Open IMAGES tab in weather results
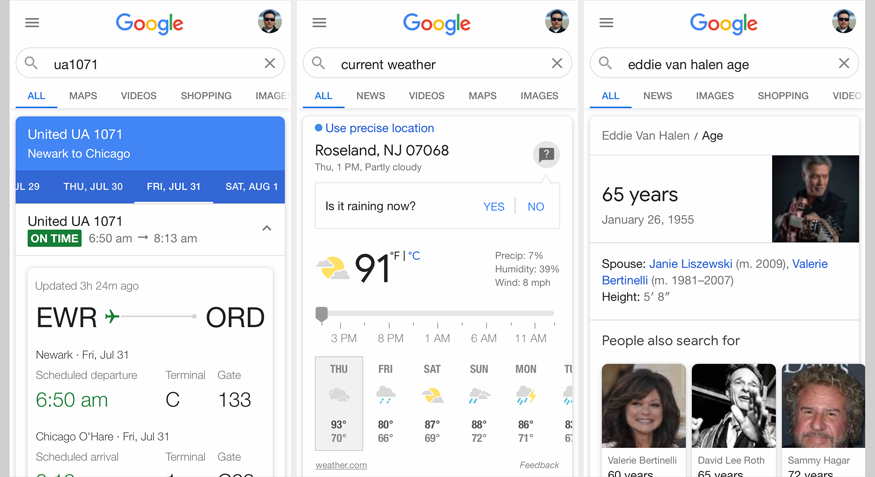This screenshot has width=875, height=477. tap(539, 96)
